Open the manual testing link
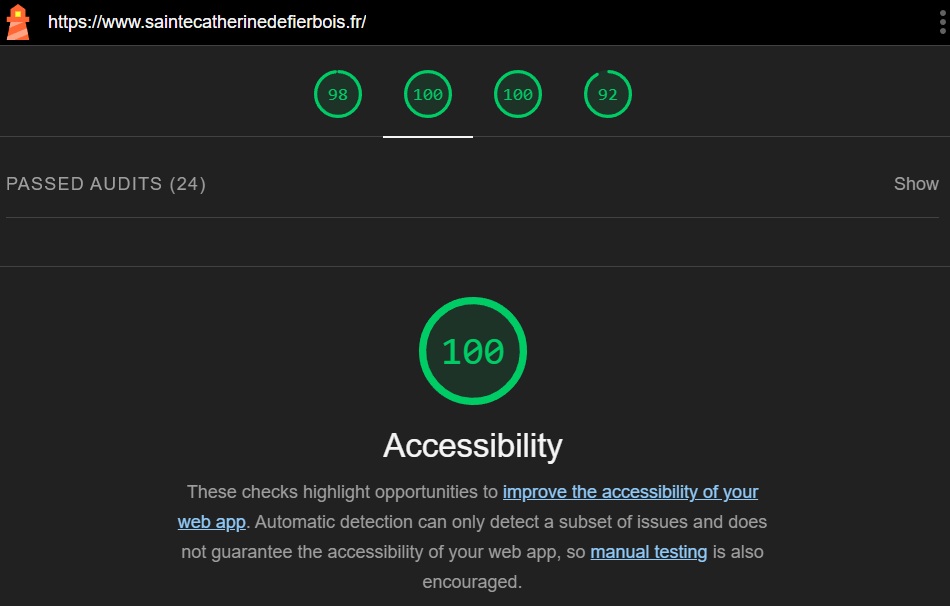 648,552
